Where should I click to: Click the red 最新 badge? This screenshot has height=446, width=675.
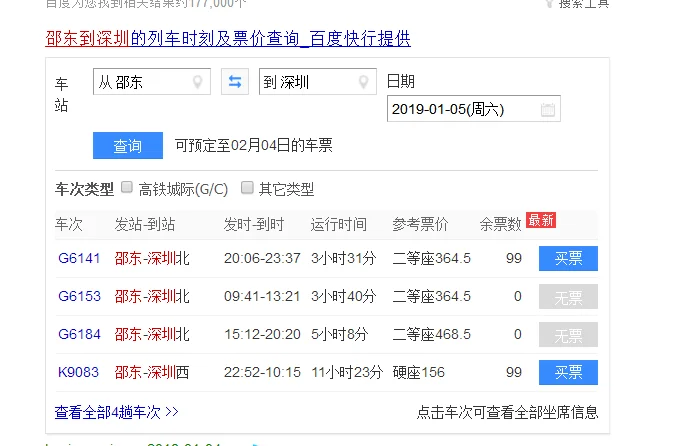click(x=541, y=220)
